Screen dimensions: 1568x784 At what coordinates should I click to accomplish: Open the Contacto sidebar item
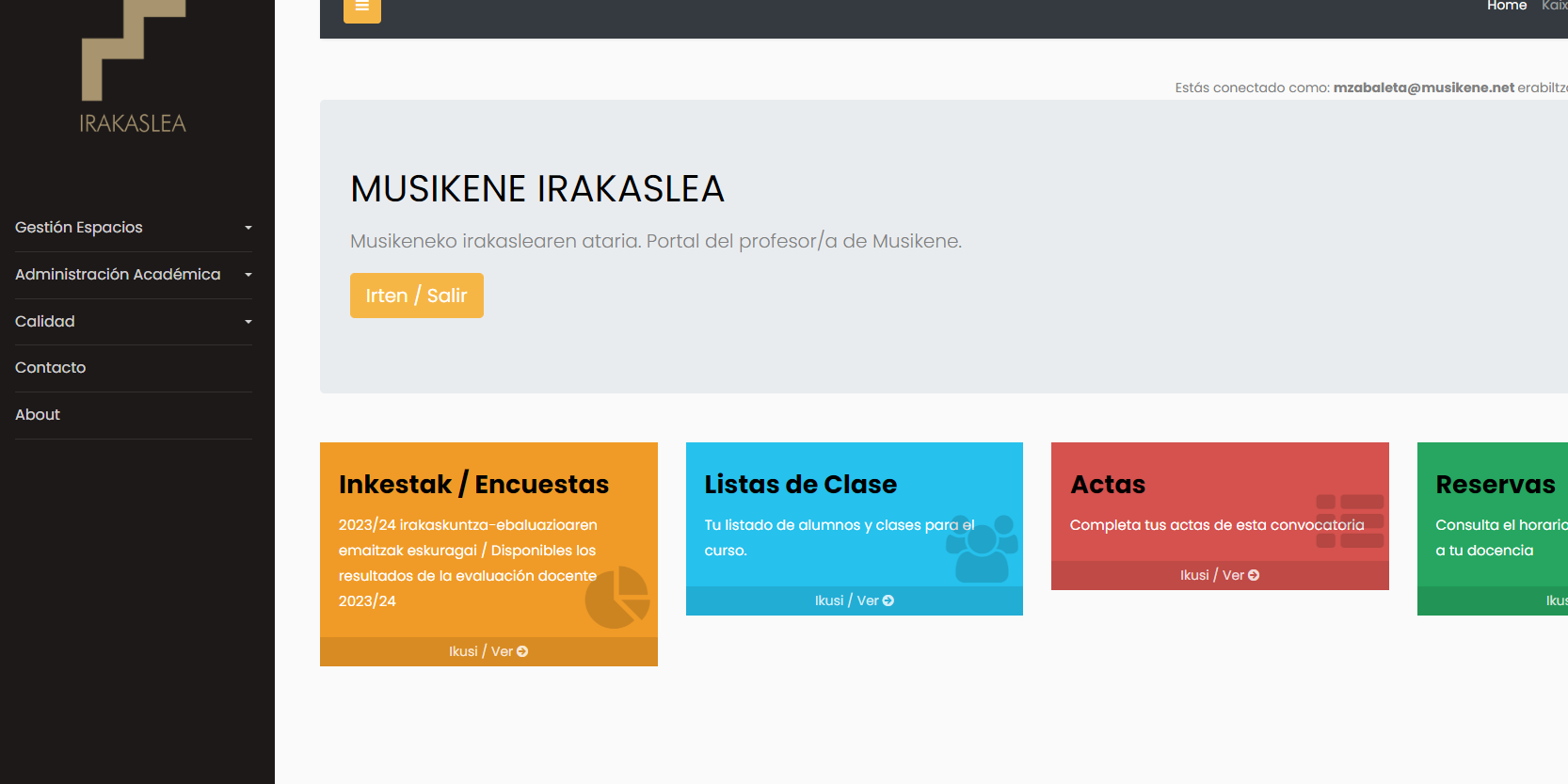pos(51,368)
